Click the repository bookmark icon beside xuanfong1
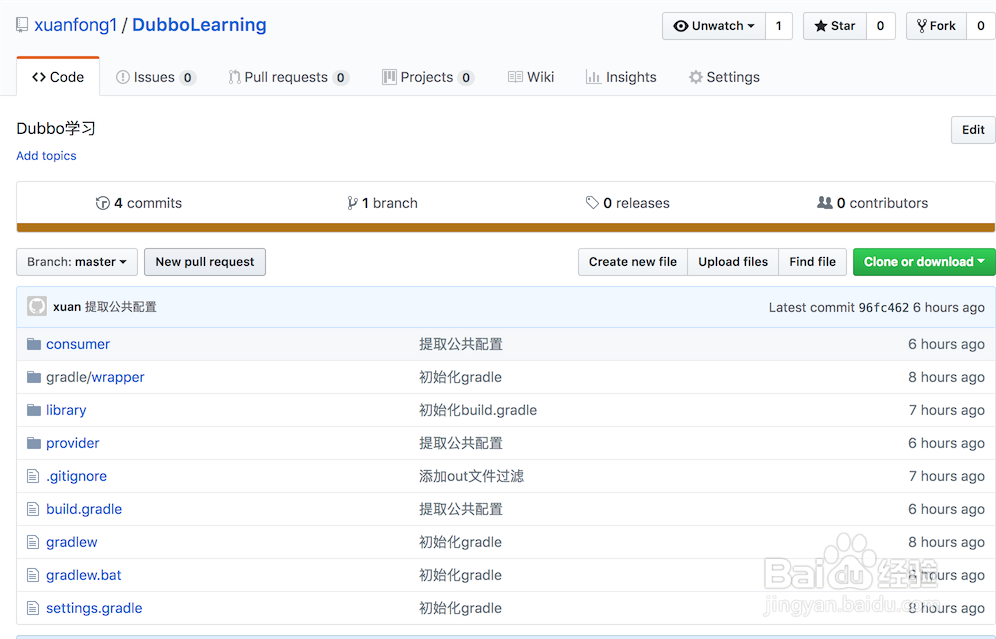The height and width of the screenshot is (639, 996). (22, 24)
